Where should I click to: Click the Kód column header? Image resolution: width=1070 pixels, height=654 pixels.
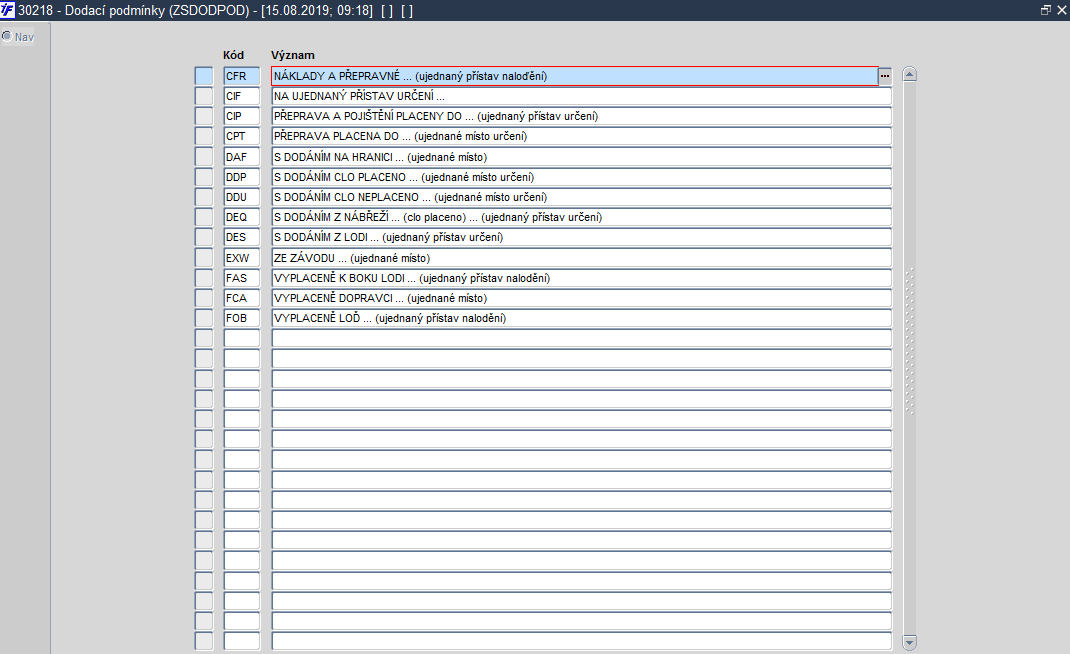pos(233,55)
